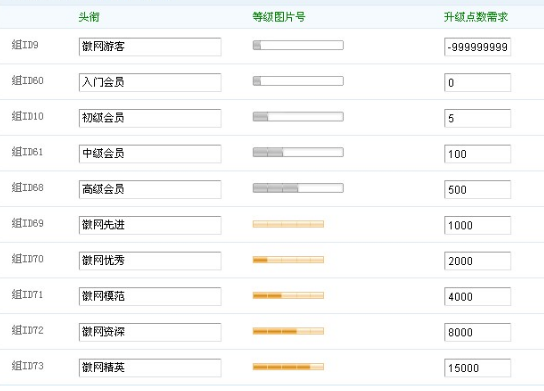This screenshot has height=391, width=544.
Task: Click the 组ID68 row label
Action: (27, 188)
